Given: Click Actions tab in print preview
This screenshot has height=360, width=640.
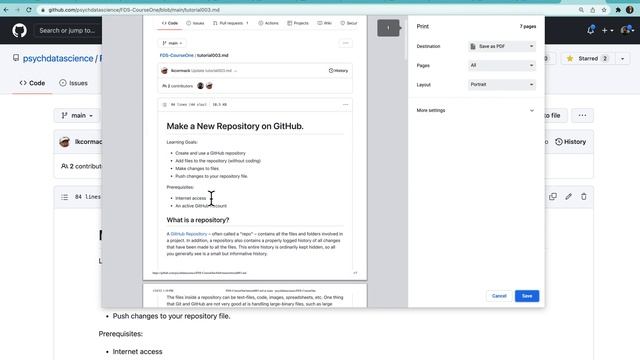Looking at the screenshot, I should coord(269,23).
